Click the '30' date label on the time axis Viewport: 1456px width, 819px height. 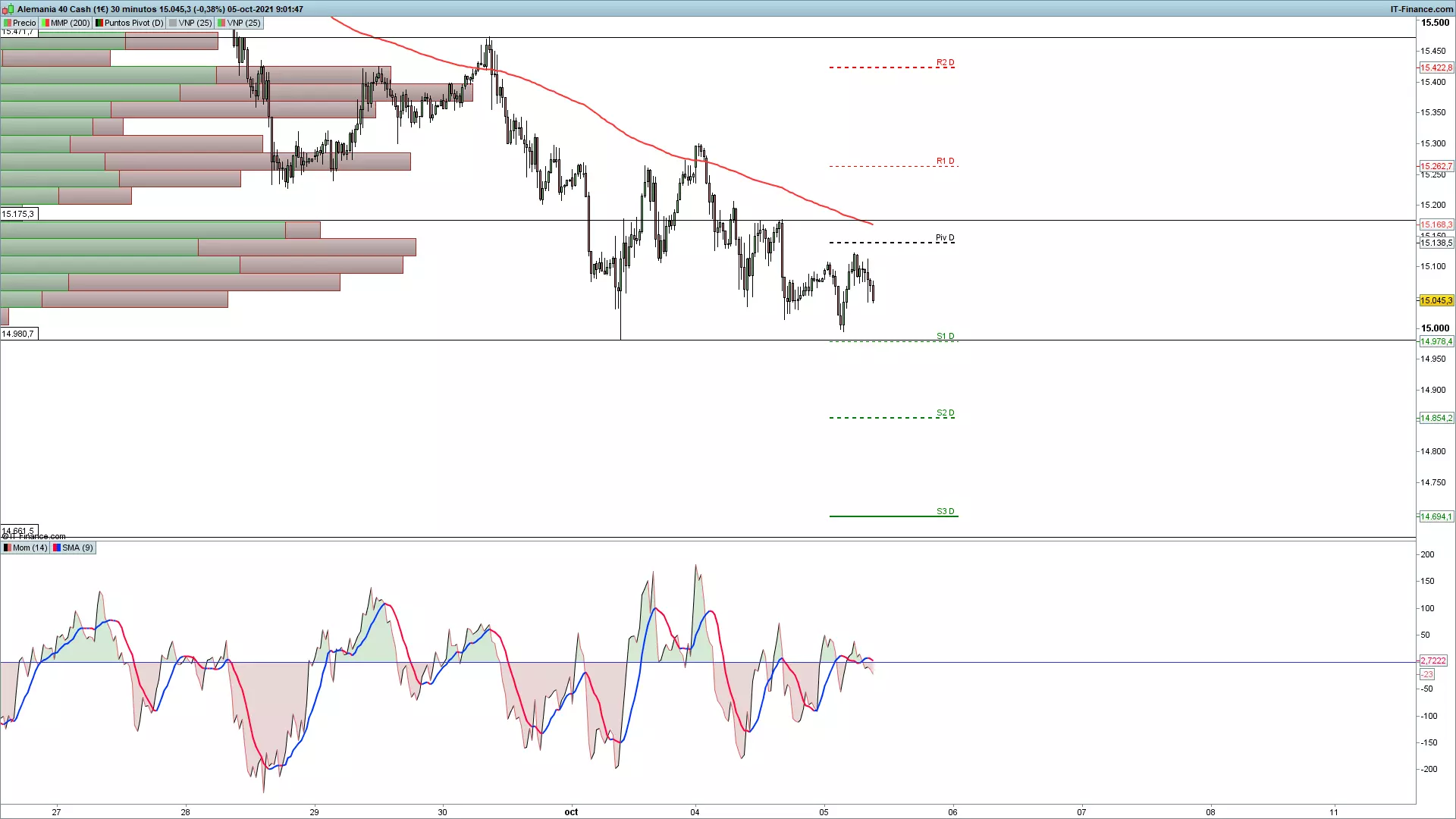tap(442, 811)
